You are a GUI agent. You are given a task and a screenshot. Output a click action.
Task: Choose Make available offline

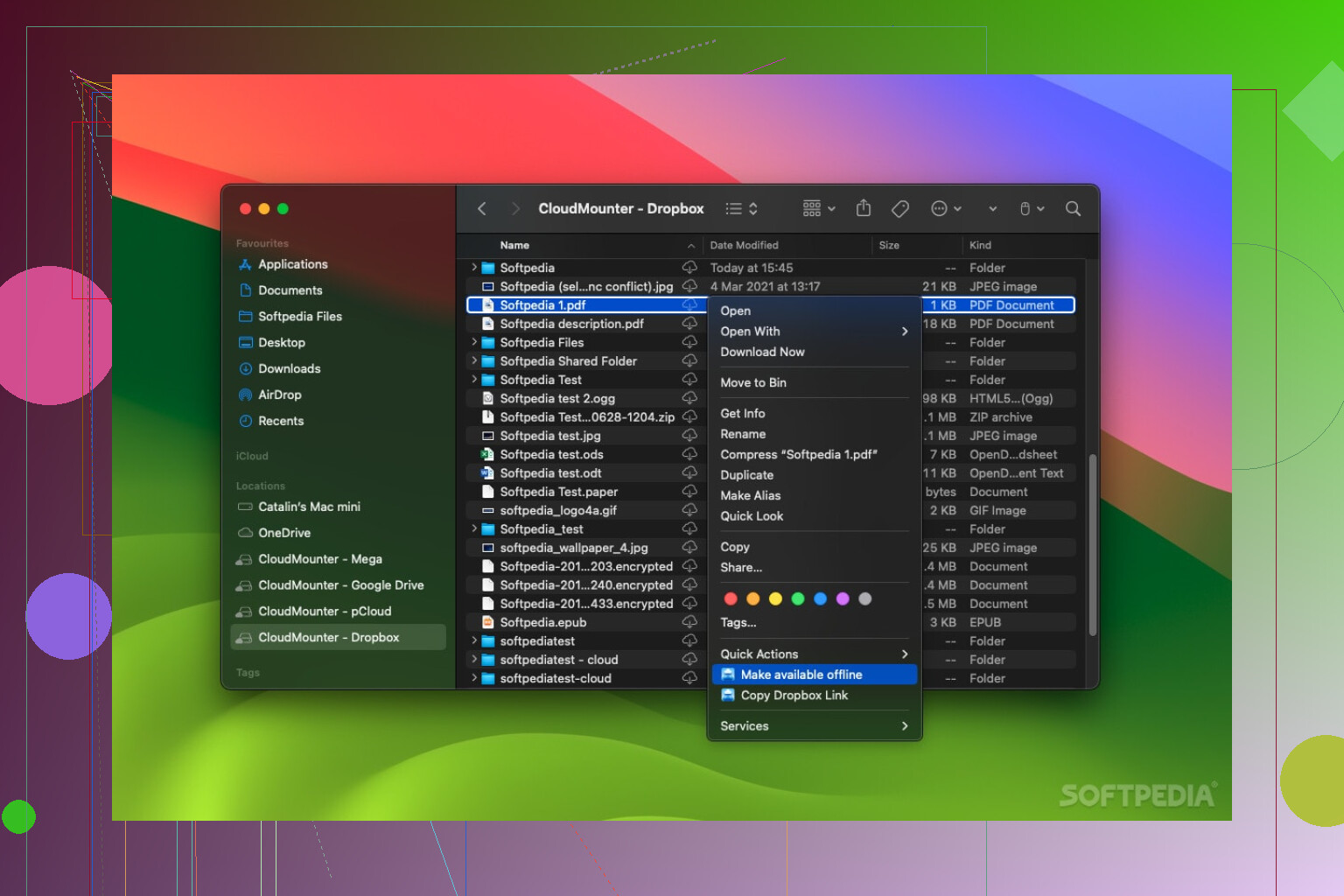click(801, 675)
